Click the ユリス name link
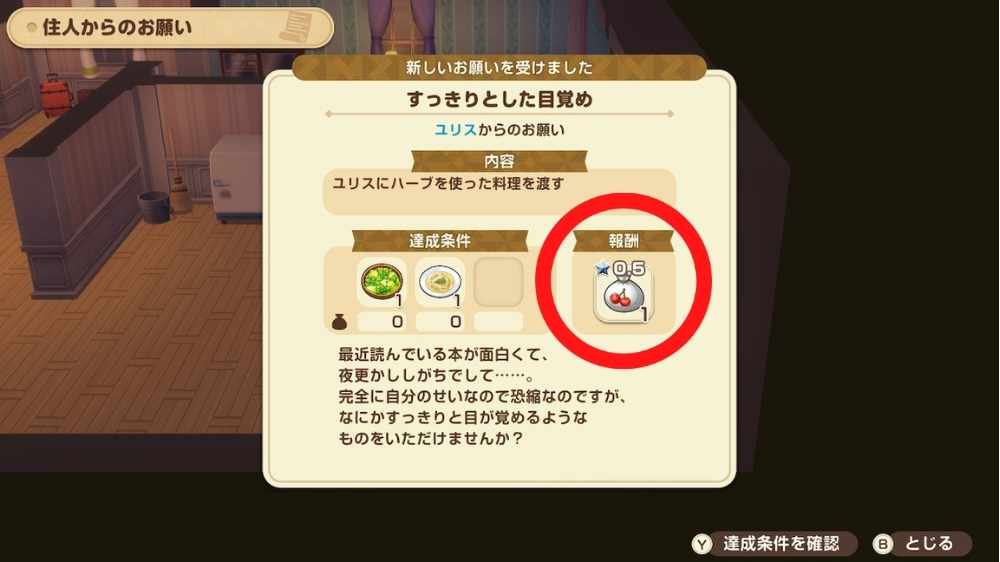This screenshot has height=562, width=1000. click(x=455, y=129)
